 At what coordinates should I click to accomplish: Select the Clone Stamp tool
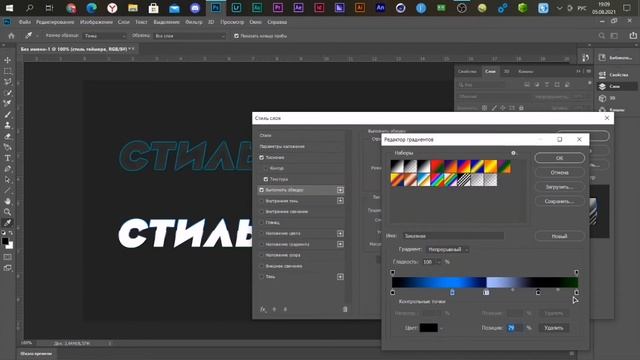coord(7,125)
